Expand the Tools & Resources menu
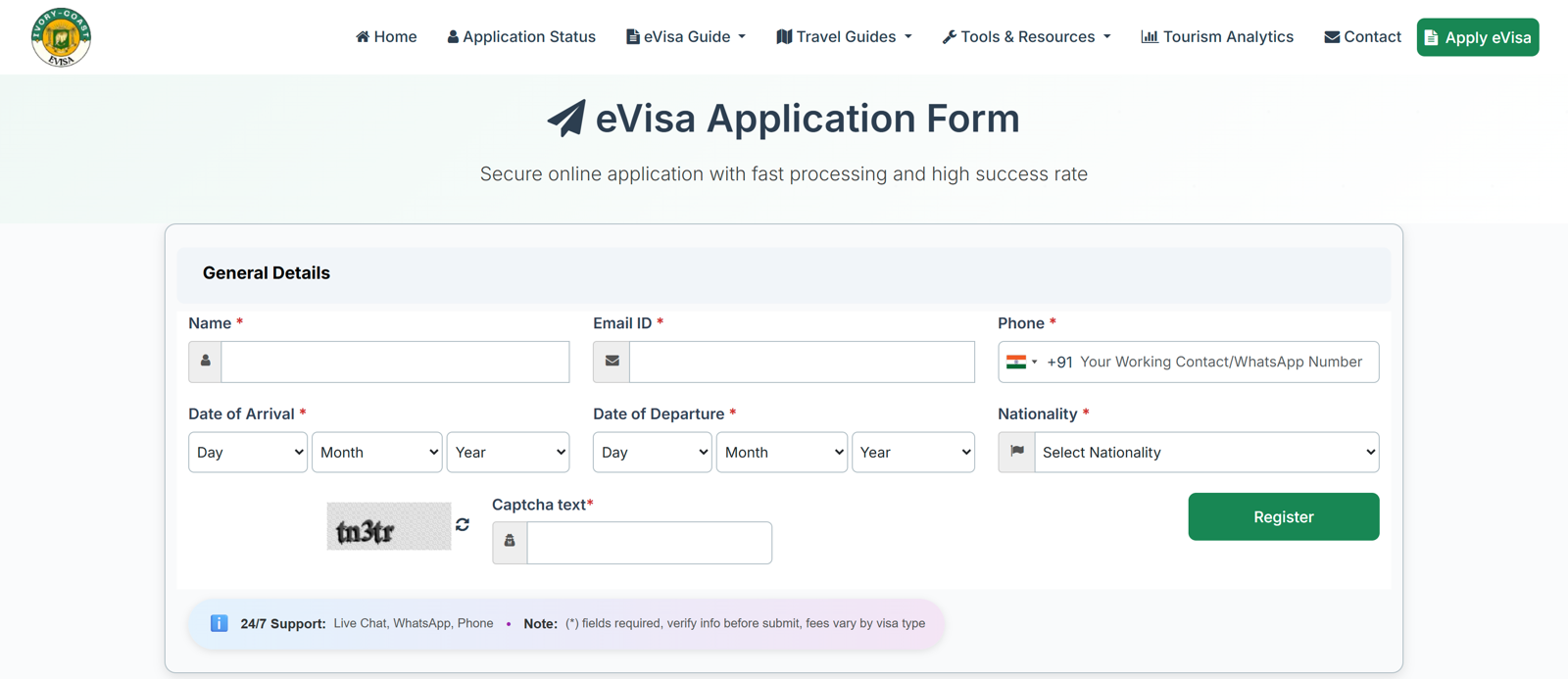The image size is (1568, 679). click(1026, 37)
